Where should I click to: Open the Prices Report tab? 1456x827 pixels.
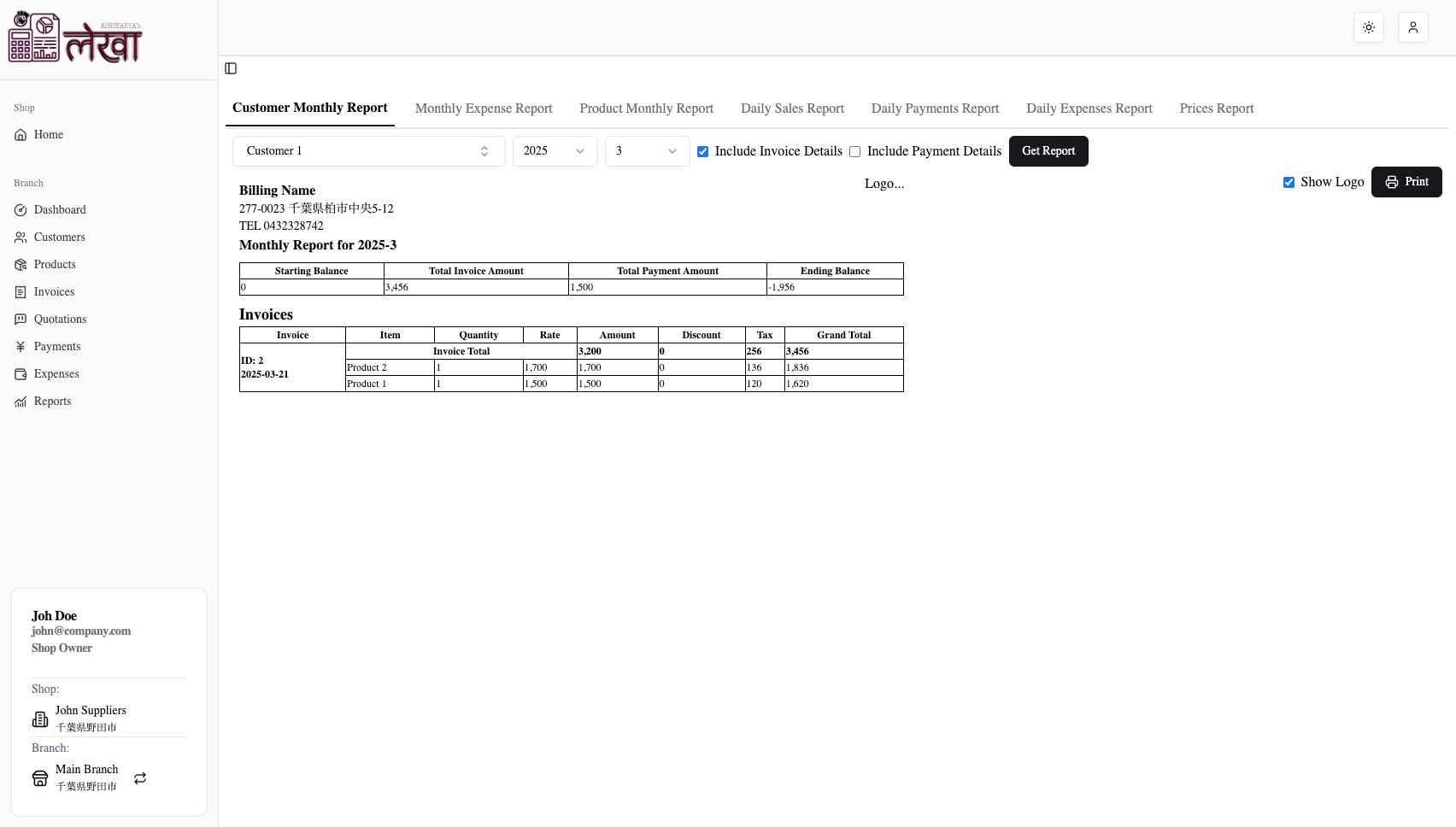(x=1216, y=109)
